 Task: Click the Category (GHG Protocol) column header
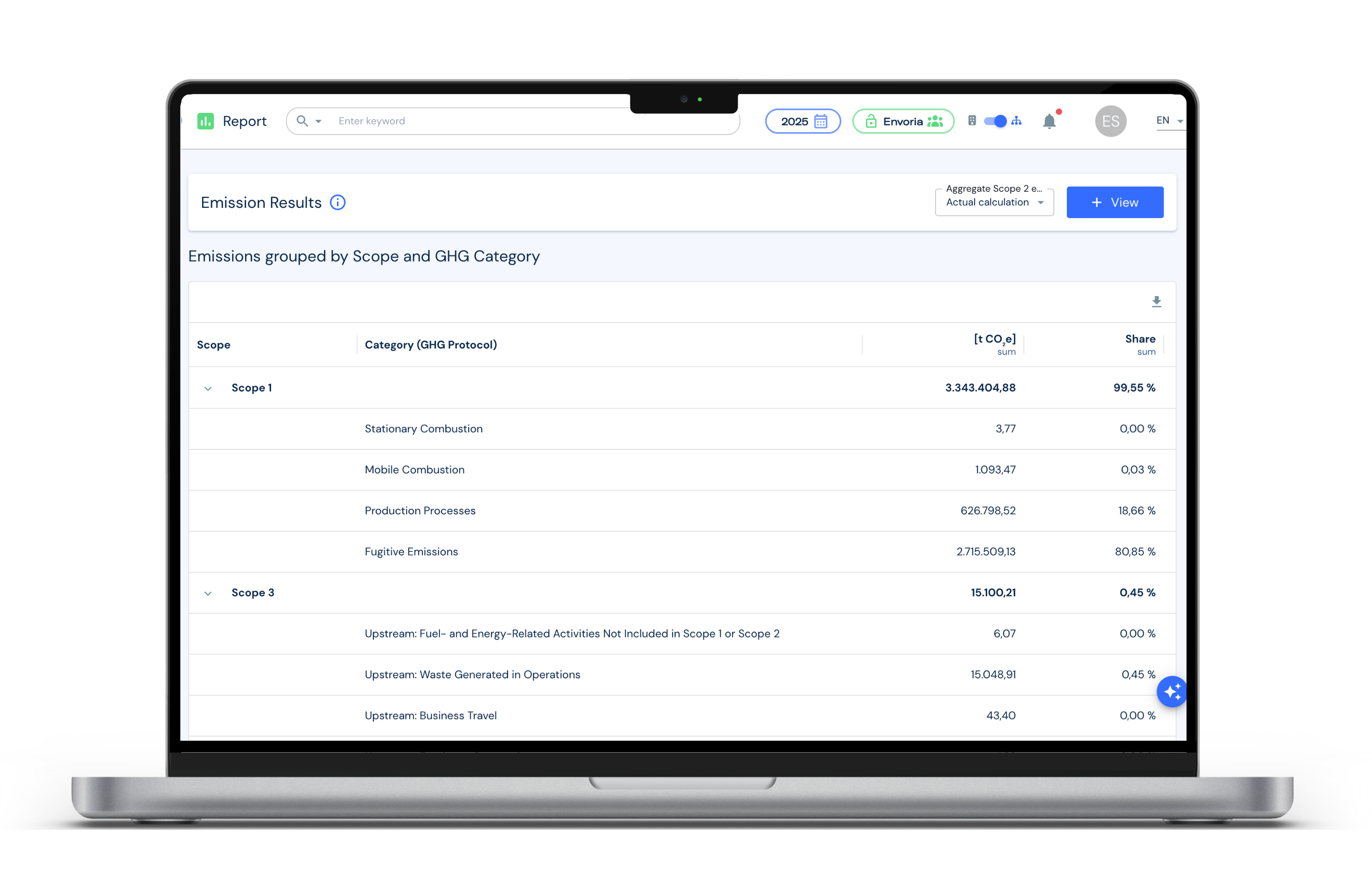tap(431, 345)
